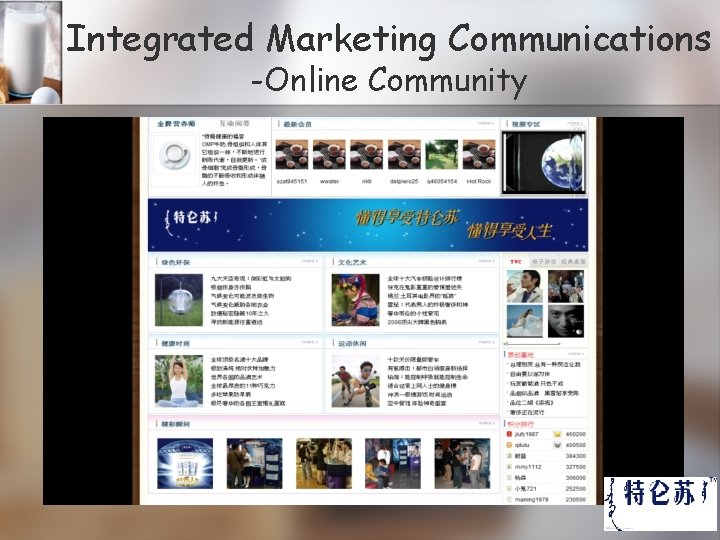
Task: Open fifth 精彩瞬间 event photo
Action: pyautogui.click(x=462, y=463)
